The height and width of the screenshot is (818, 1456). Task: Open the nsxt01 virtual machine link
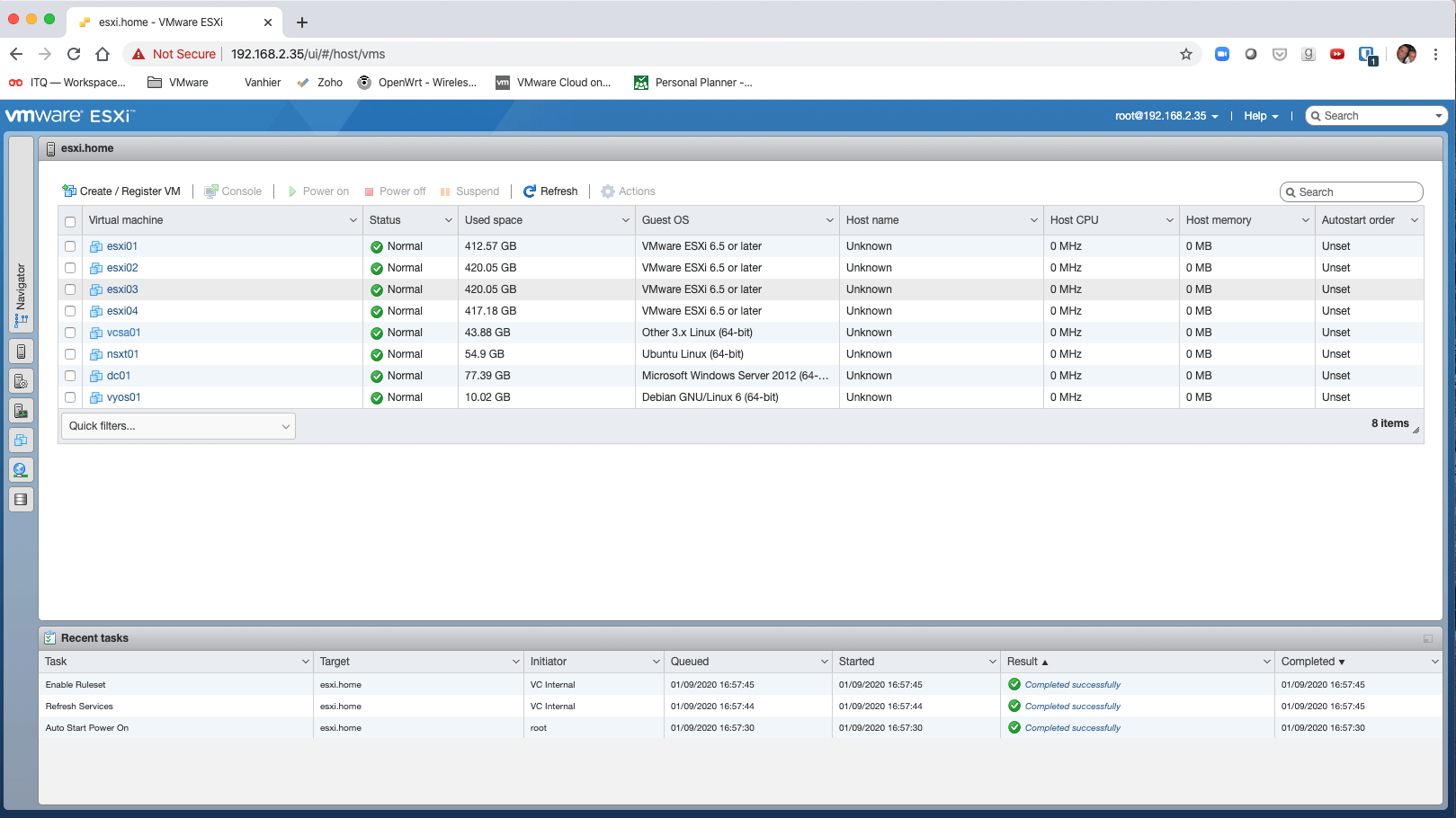pos(122,354)
